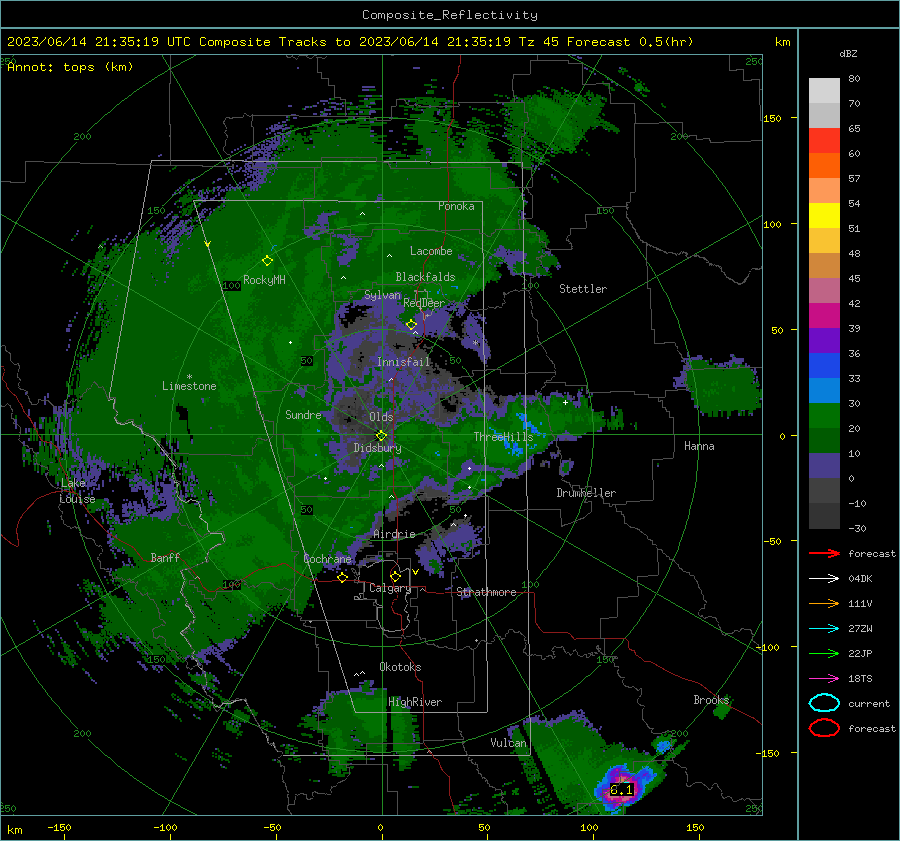The width and height of the screenshot is (900, 841).
Task: Click the Stettler map label
Action: point(583,289)
